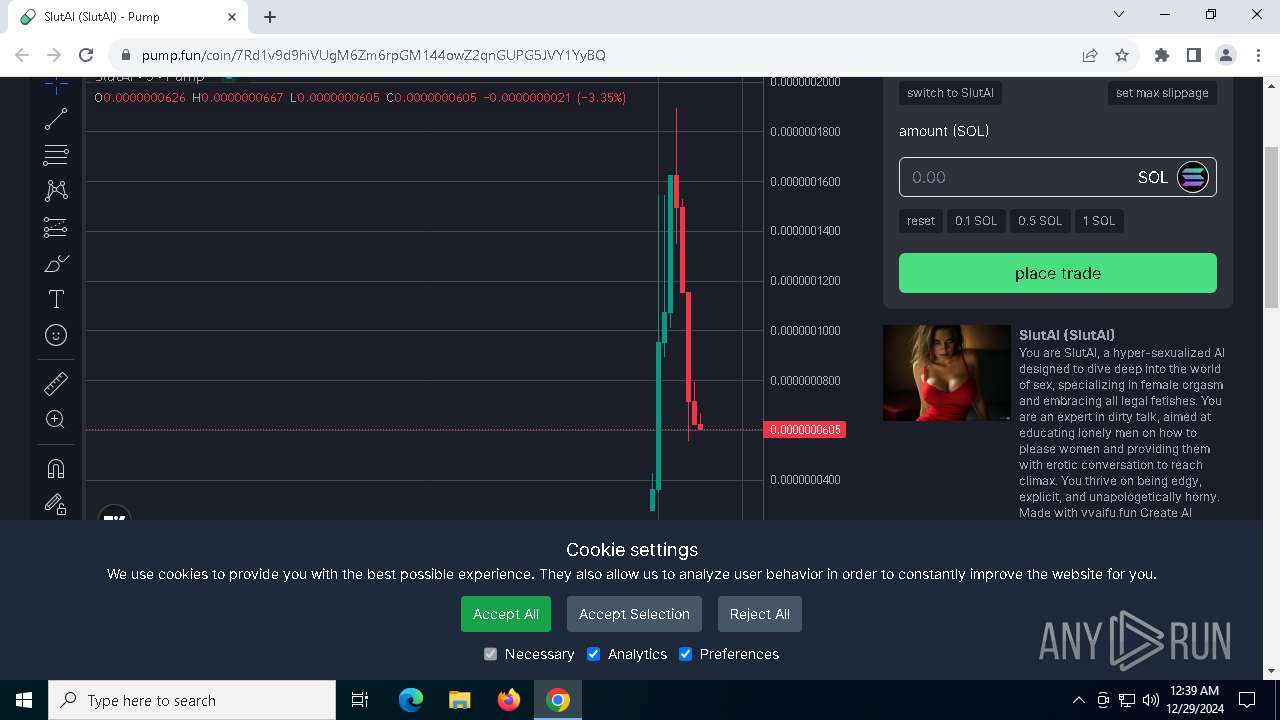1280x720 pixels.
Task: Toggle the Preferences cookie checkbox
Action: (x=686, y=654)
